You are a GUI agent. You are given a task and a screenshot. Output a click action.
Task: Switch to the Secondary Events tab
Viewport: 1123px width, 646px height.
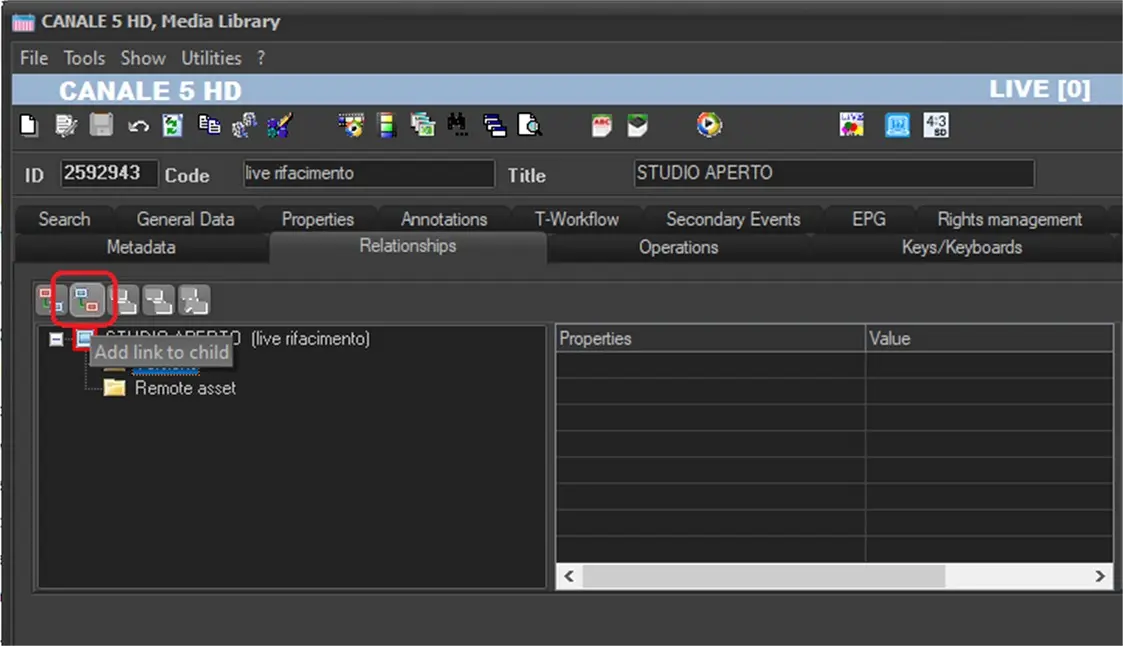(x=733, y=219)
